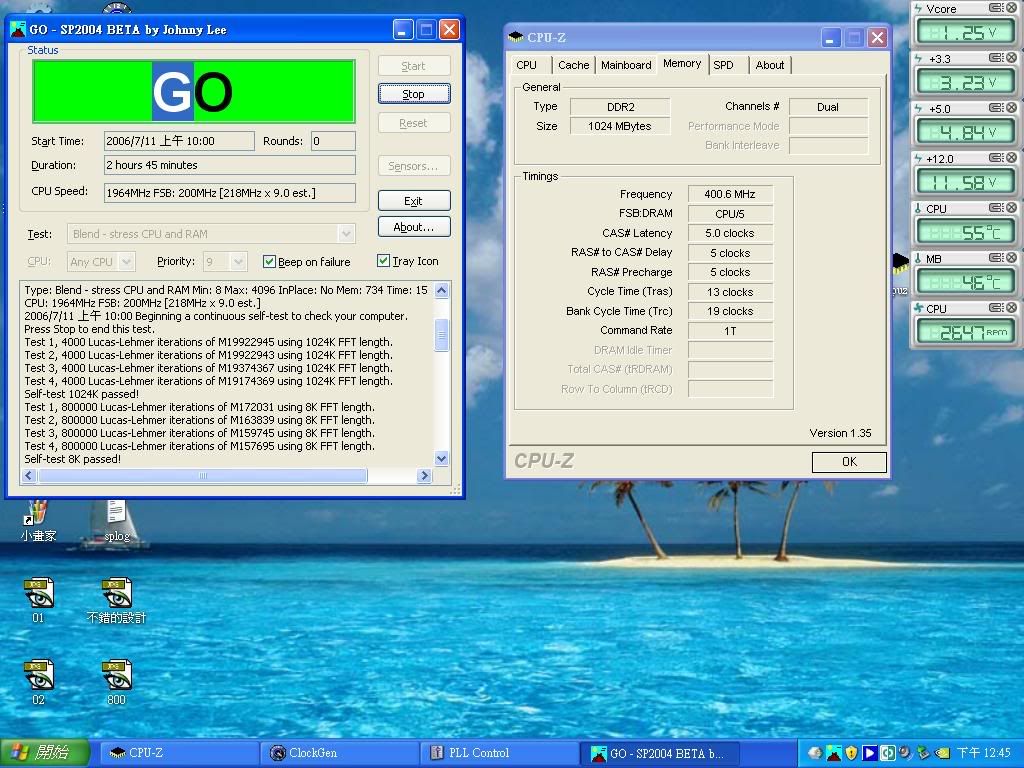This screenshot has height=768, width=1024.
Task: Select the desktop image file named 800
Action: [116, 683]
